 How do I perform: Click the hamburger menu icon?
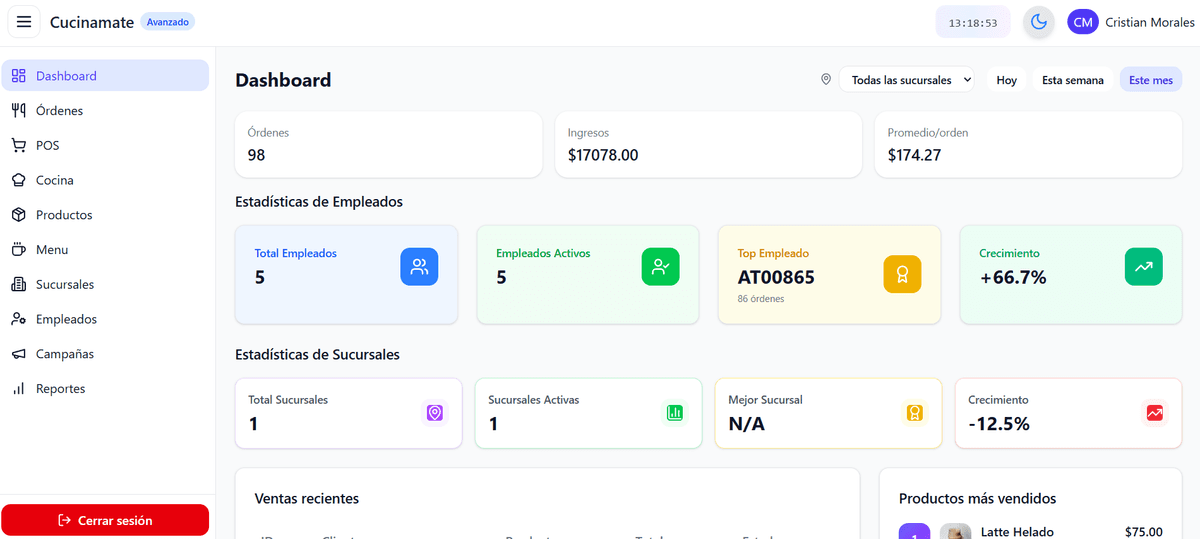coord(24,22)
